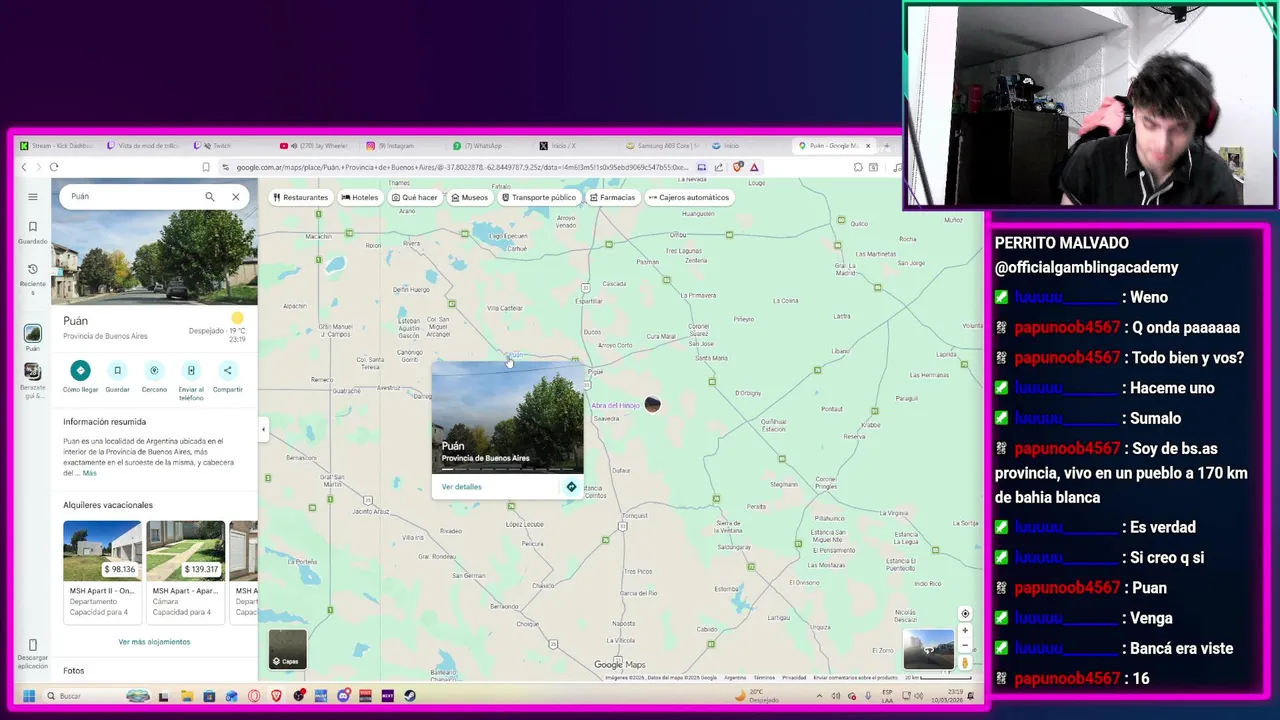Viewport: 1280px width, 720px height.
Task: Click Ver más alojamientos link
Action: pyautogui.click(x=154, y=642)
